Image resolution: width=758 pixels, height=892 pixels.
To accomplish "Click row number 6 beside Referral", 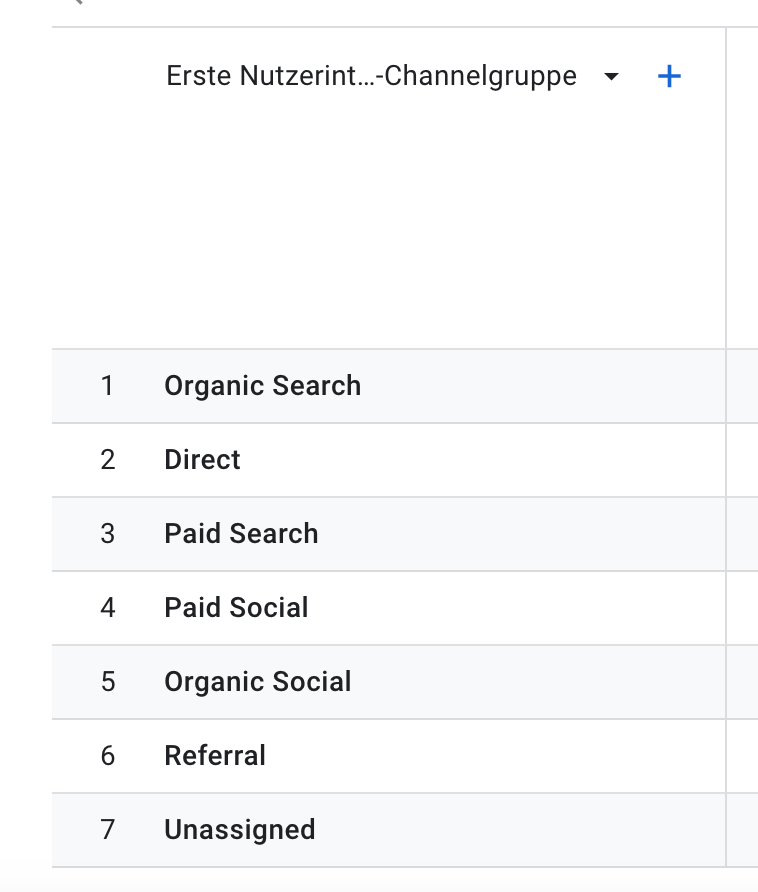I will 108,755.
